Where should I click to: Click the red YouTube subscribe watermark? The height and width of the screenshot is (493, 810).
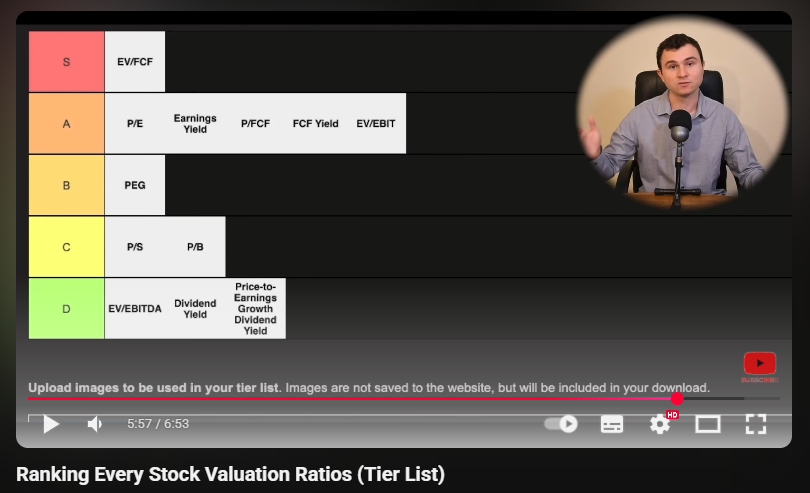(760, 367)
